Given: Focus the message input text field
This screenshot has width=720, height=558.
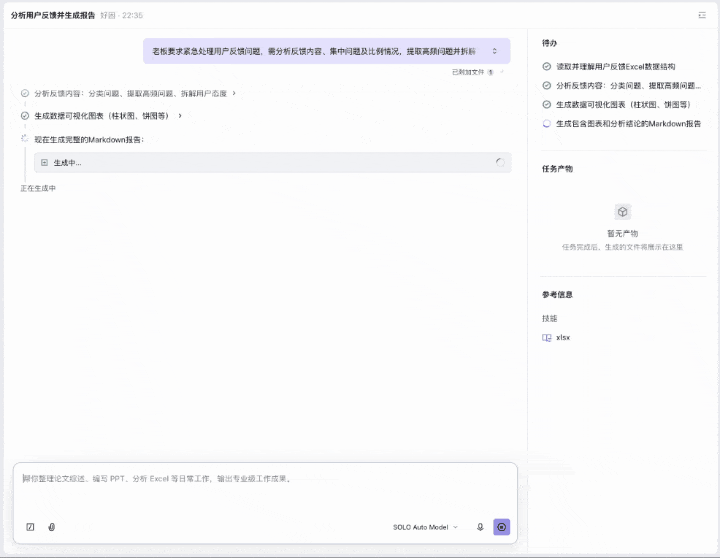Looking at the screenshot, I should pos(265,490).
